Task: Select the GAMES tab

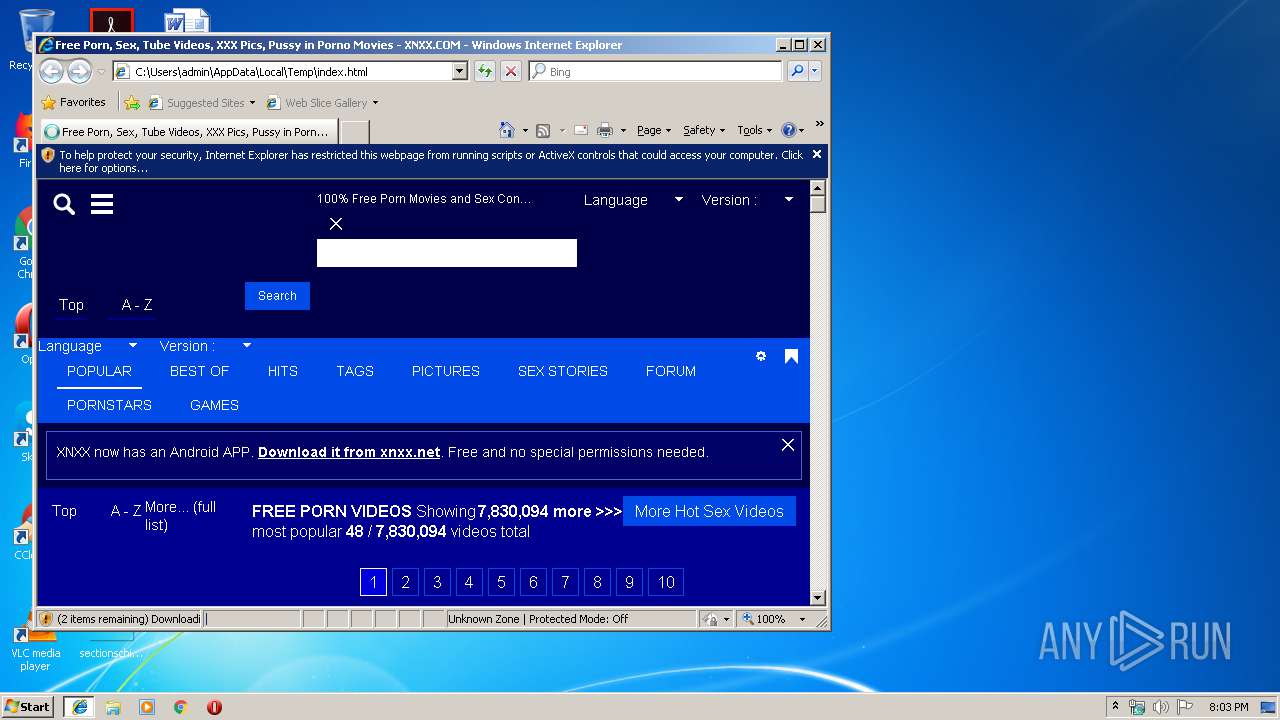Action: 214,405
